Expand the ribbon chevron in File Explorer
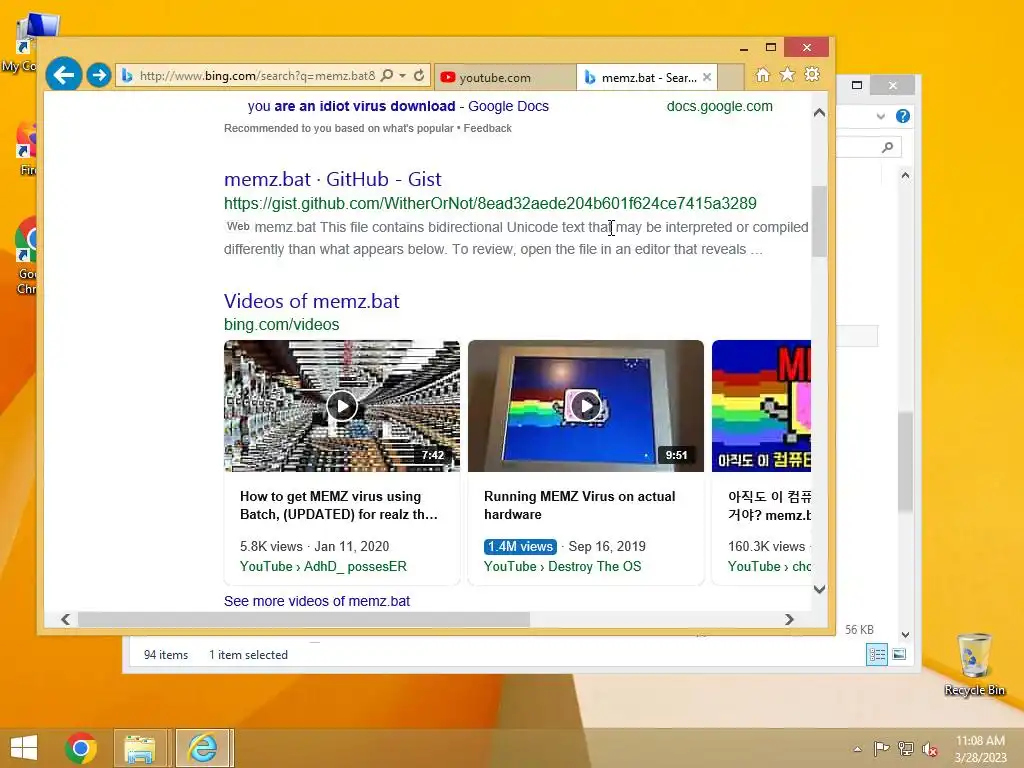 881,116
